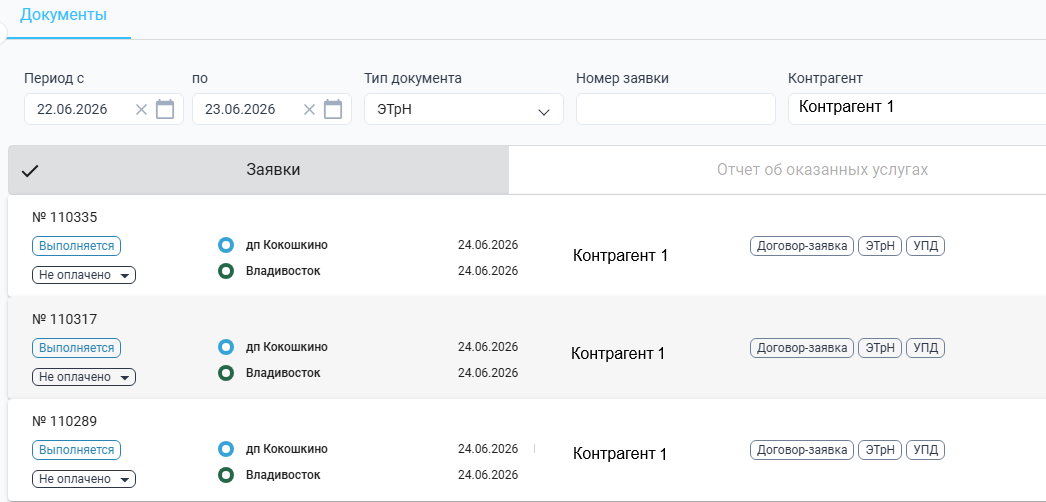Click the Период с date input
Viewport: 1046px width, 502px height.
coord(104,109)
